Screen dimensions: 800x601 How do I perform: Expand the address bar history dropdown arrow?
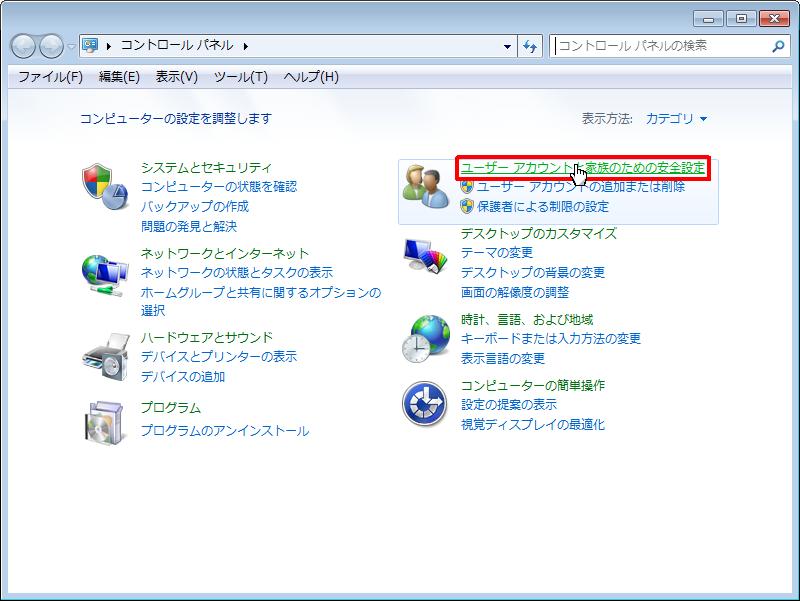[508, 46]
